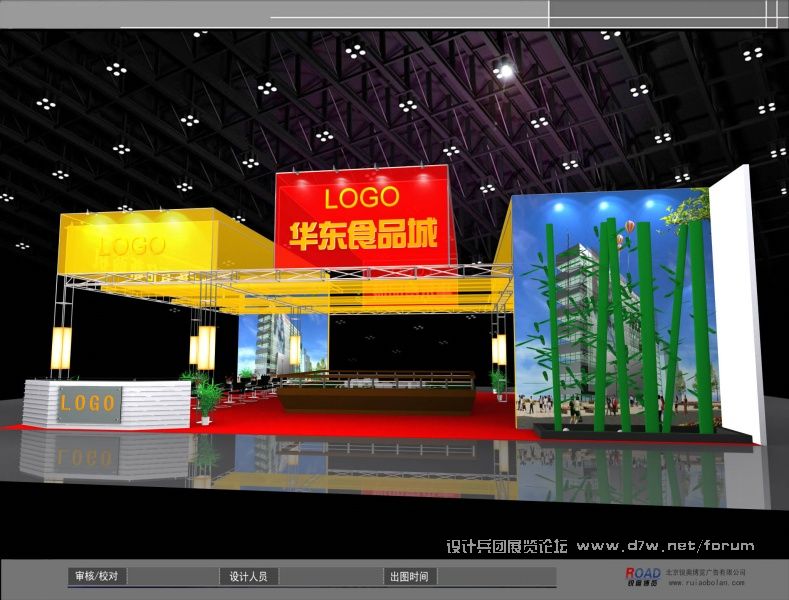Image resolution: width=789 pixels, height=600 pixels.
Task: Open the www.ruiaobolan.com link
Action: (706, 582)
